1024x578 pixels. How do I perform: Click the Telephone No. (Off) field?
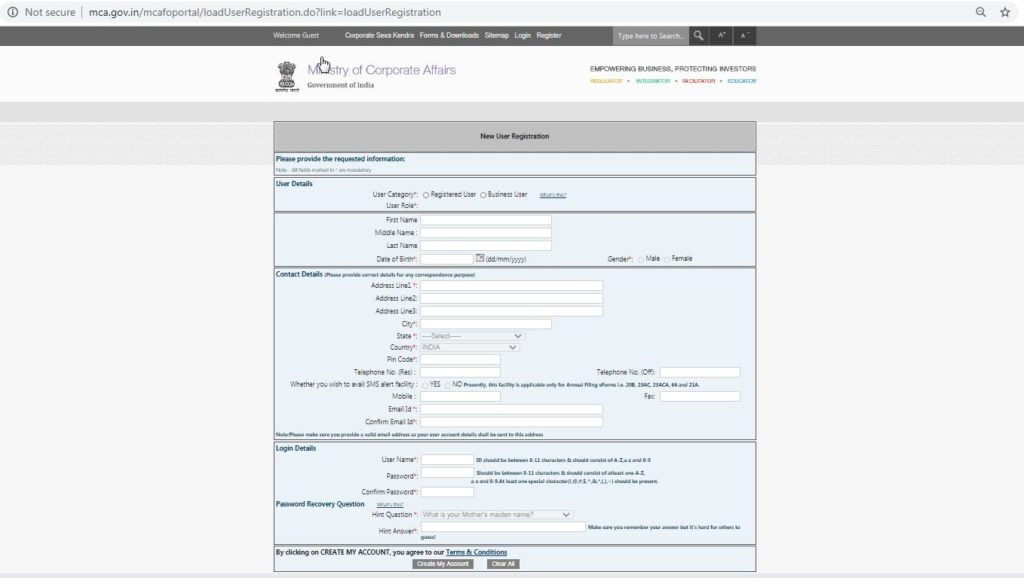click(x=700, y=372)
